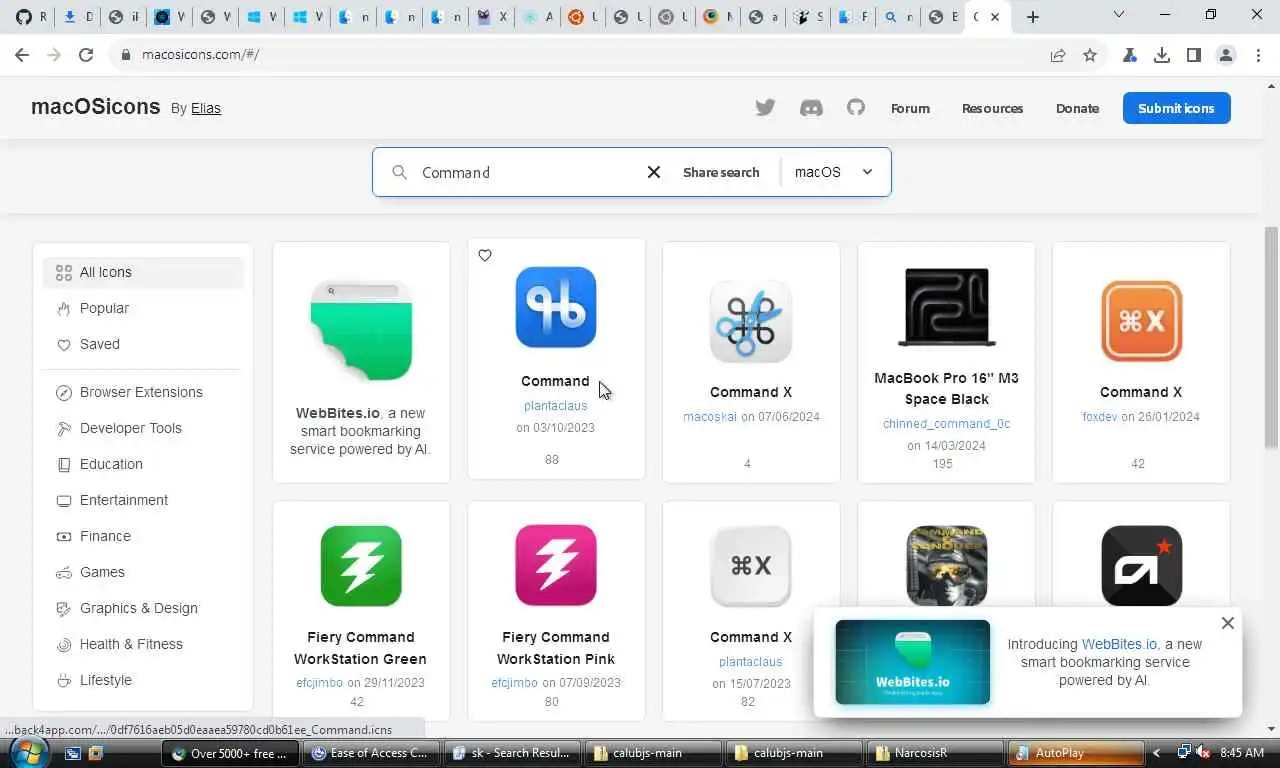This screenshot has height=768, width=1280.
Task: Reload the page
Action: (x=86, y=55)
